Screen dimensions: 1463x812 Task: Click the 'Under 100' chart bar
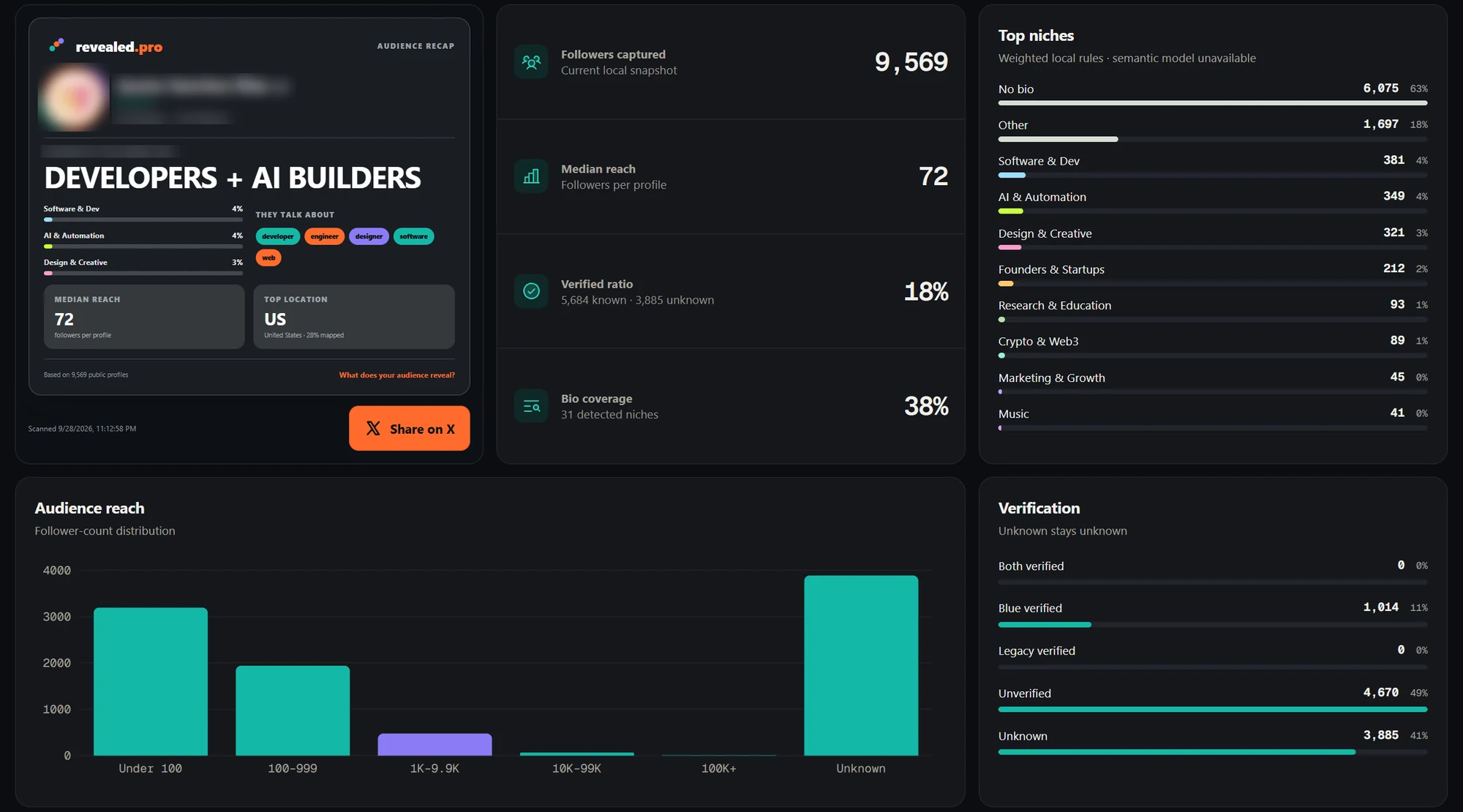click(x=151, y=681)
